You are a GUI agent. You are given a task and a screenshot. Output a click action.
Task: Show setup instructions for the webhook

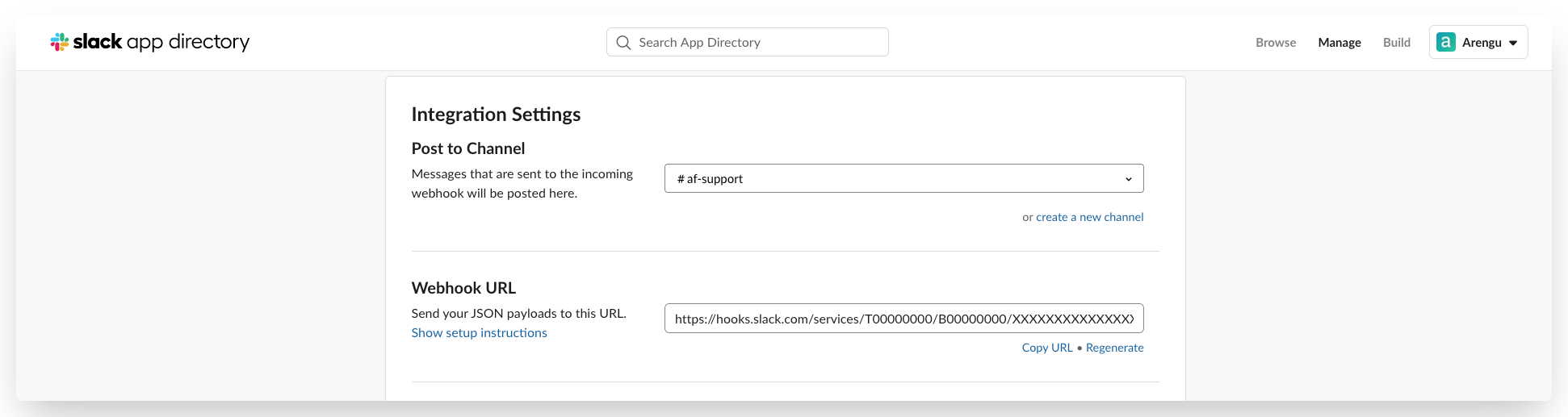coord(479,333)
